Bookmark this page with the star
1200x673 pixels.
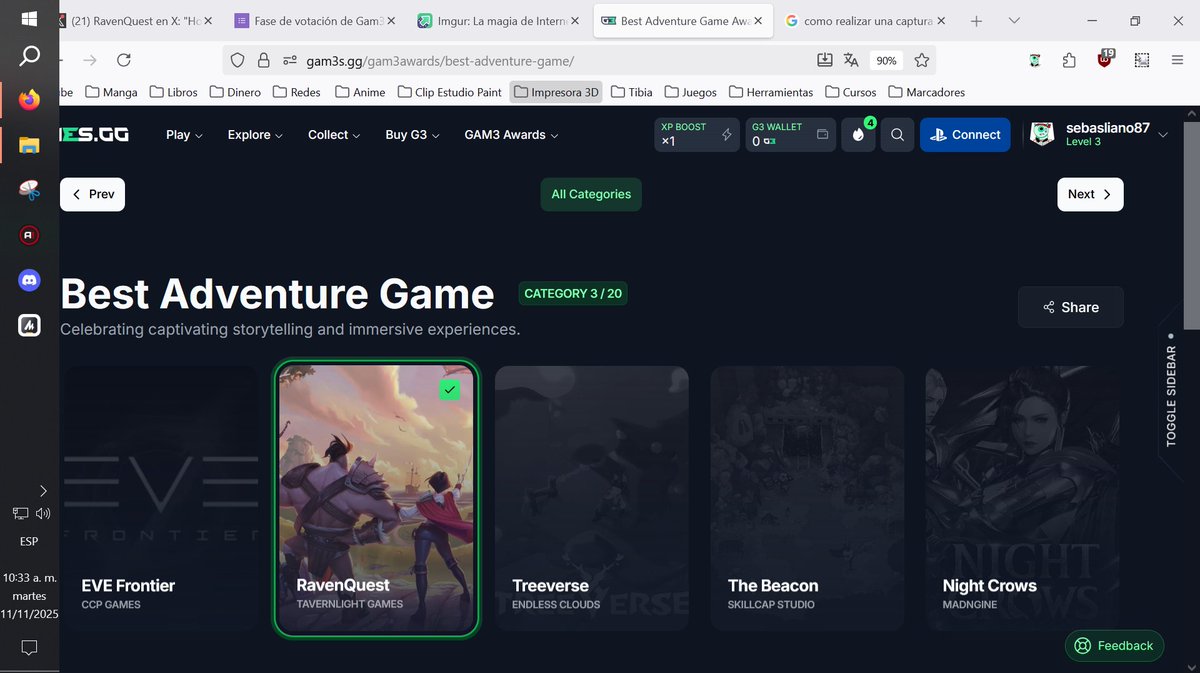point(922,60)
